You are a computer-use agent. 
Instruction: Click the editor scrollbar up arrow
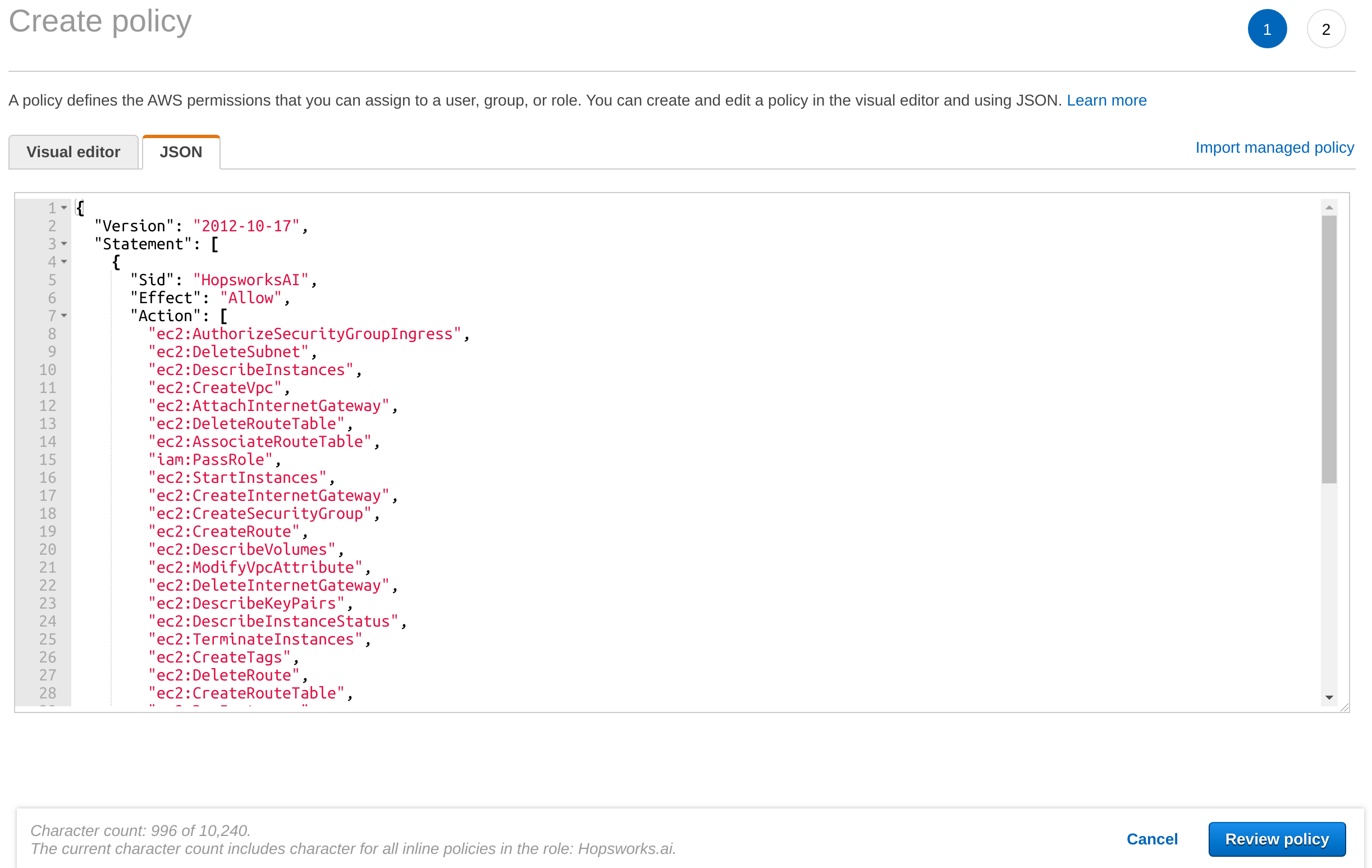[x=1329, y=208]
